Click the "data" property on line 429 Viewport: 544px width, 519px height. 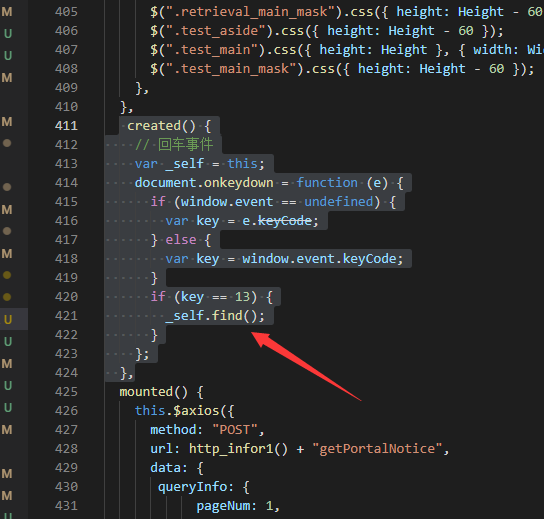165,468
